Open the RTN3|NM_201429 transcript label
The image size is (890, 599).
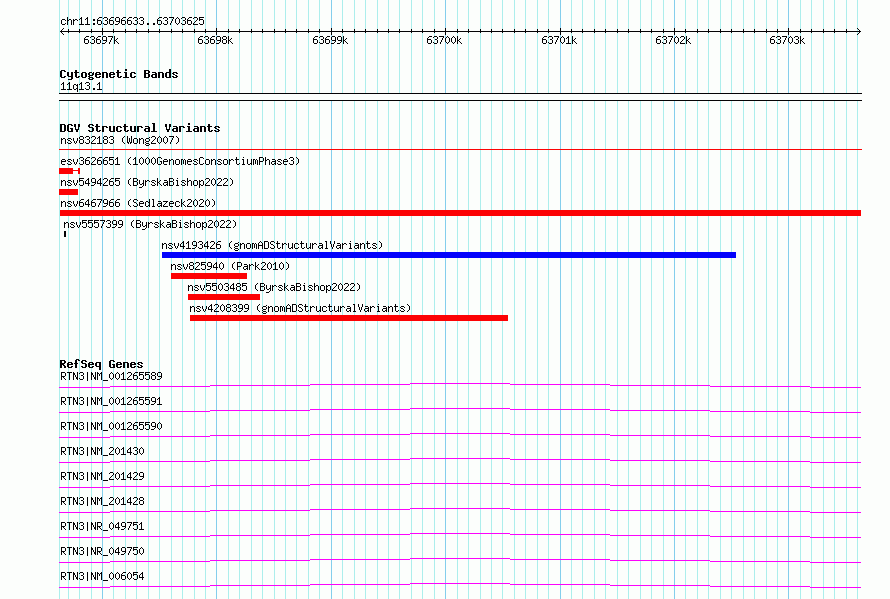(x=102, y=476)
